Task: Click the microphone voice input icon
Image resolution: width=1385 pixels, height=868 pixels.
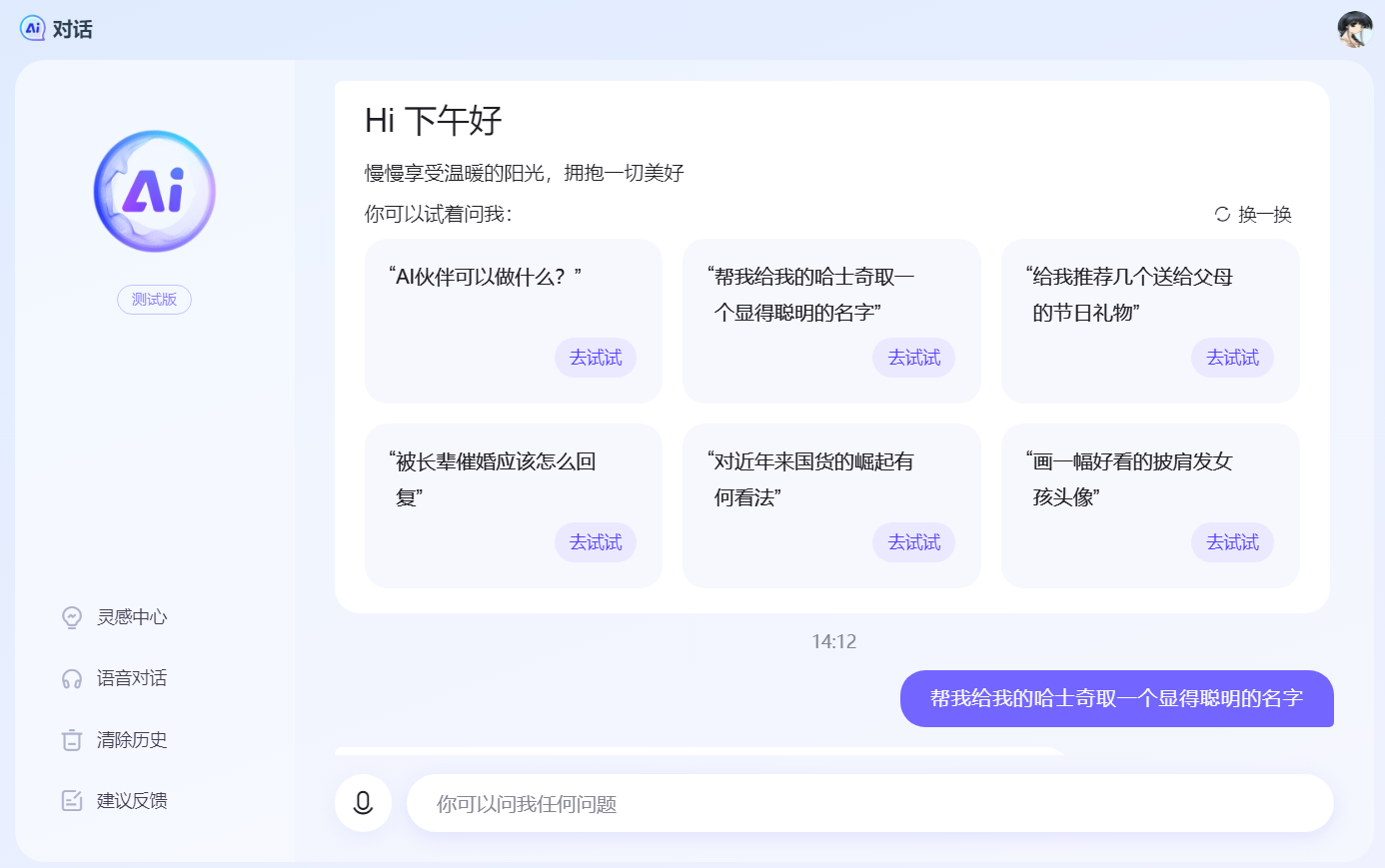Action: [x=363, y=803]
